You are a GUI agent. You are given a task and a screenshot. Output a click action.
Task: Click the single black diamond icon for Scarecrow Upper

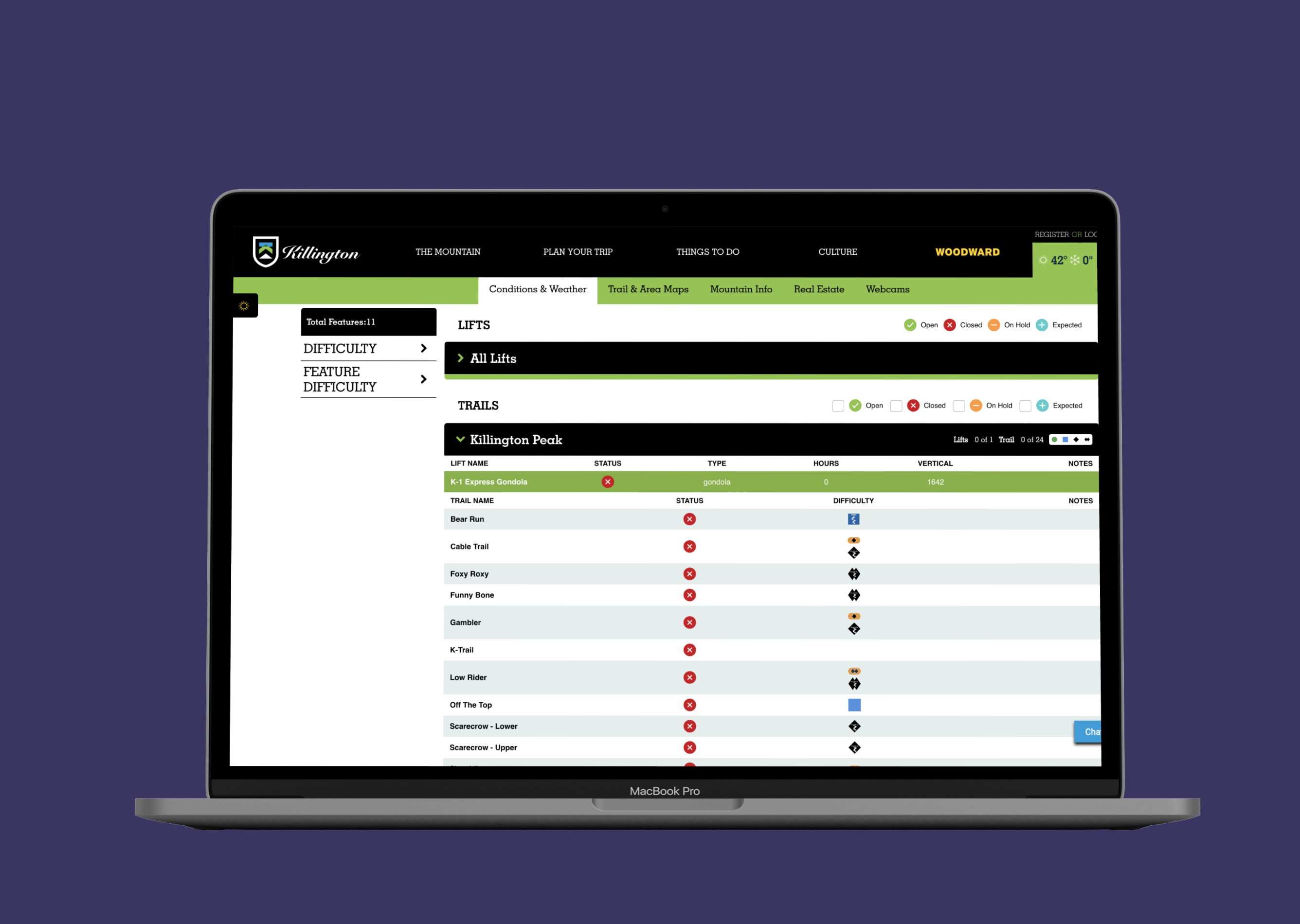click(852, 748)
